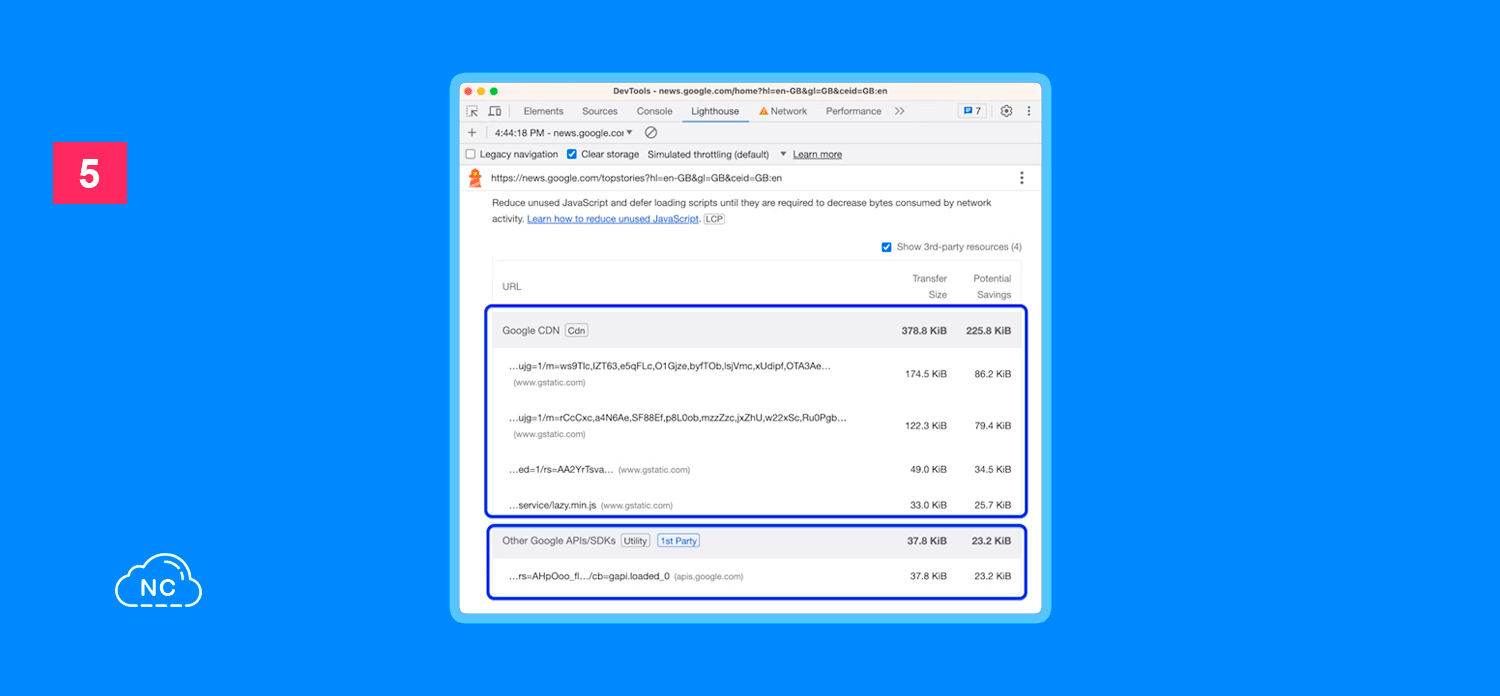Viewport: 1500px width, 696px height.
Task: Activate the inspect element picker icon
Action: pyautogui.click(x=472, y=111)
